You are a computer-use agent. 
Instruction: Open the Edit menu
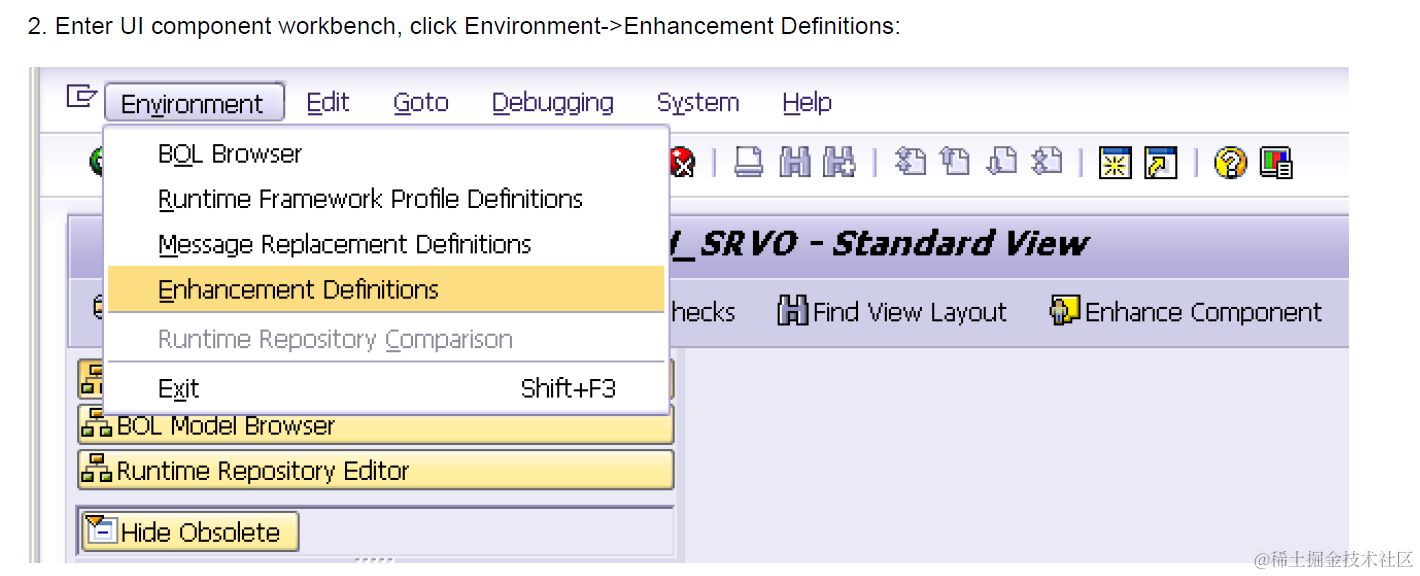pos(328,102)
